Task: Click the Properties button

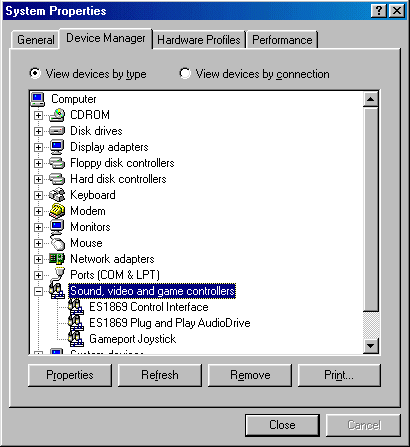Action: click(70, 375)
